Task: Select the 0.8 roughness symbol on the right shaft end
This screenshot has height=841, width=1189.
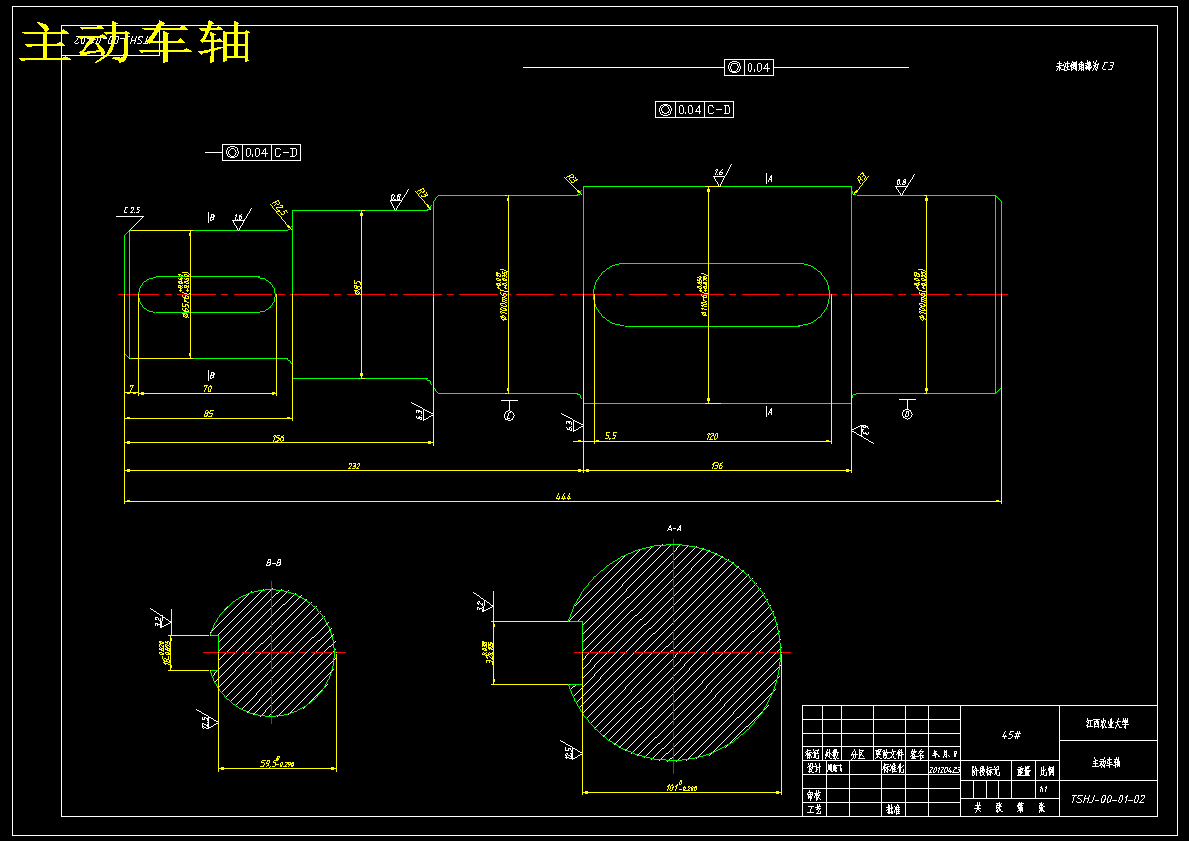Action: [903, 184]
